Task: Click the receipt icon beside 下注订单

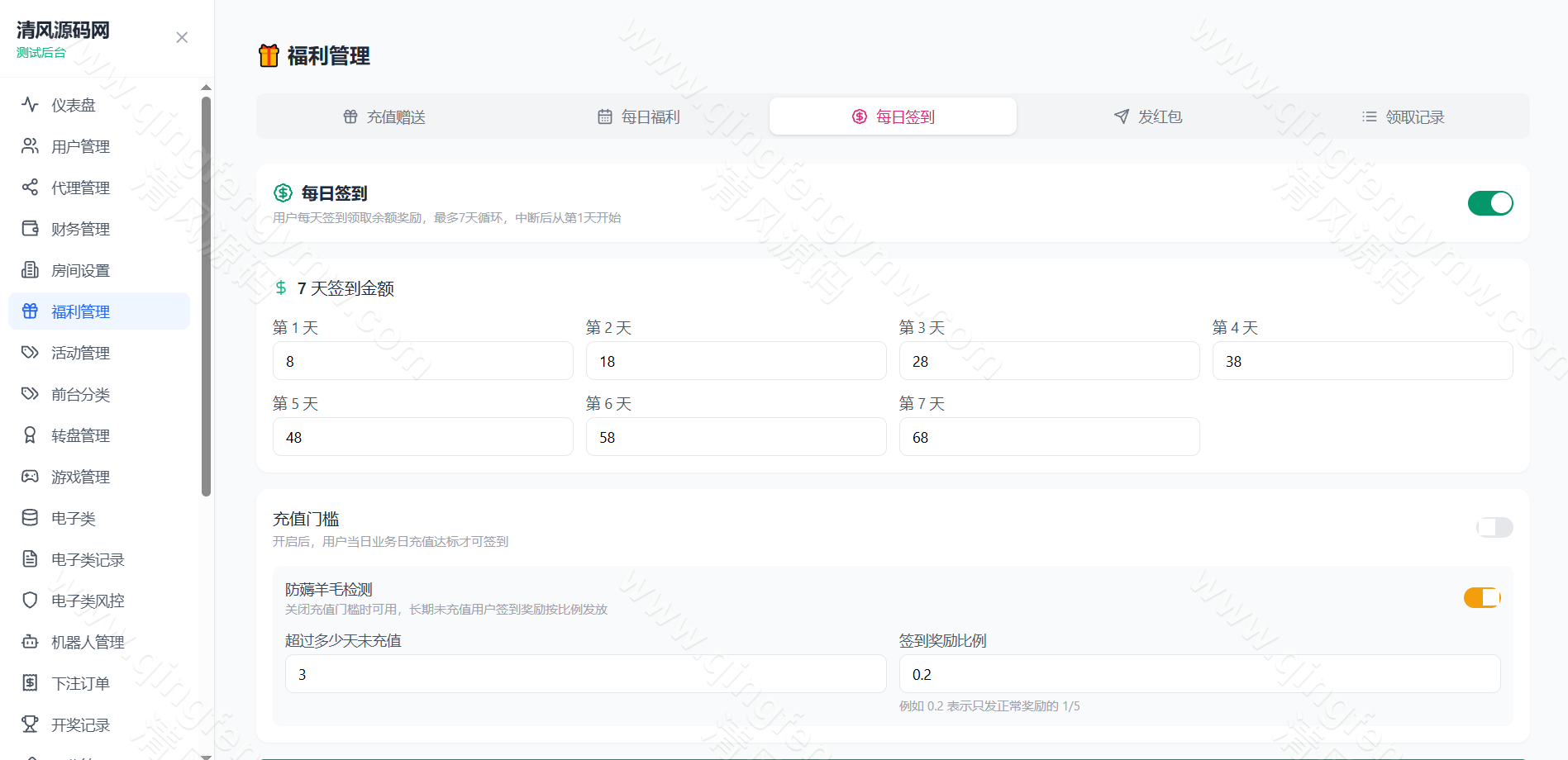Action: [30, 683]
